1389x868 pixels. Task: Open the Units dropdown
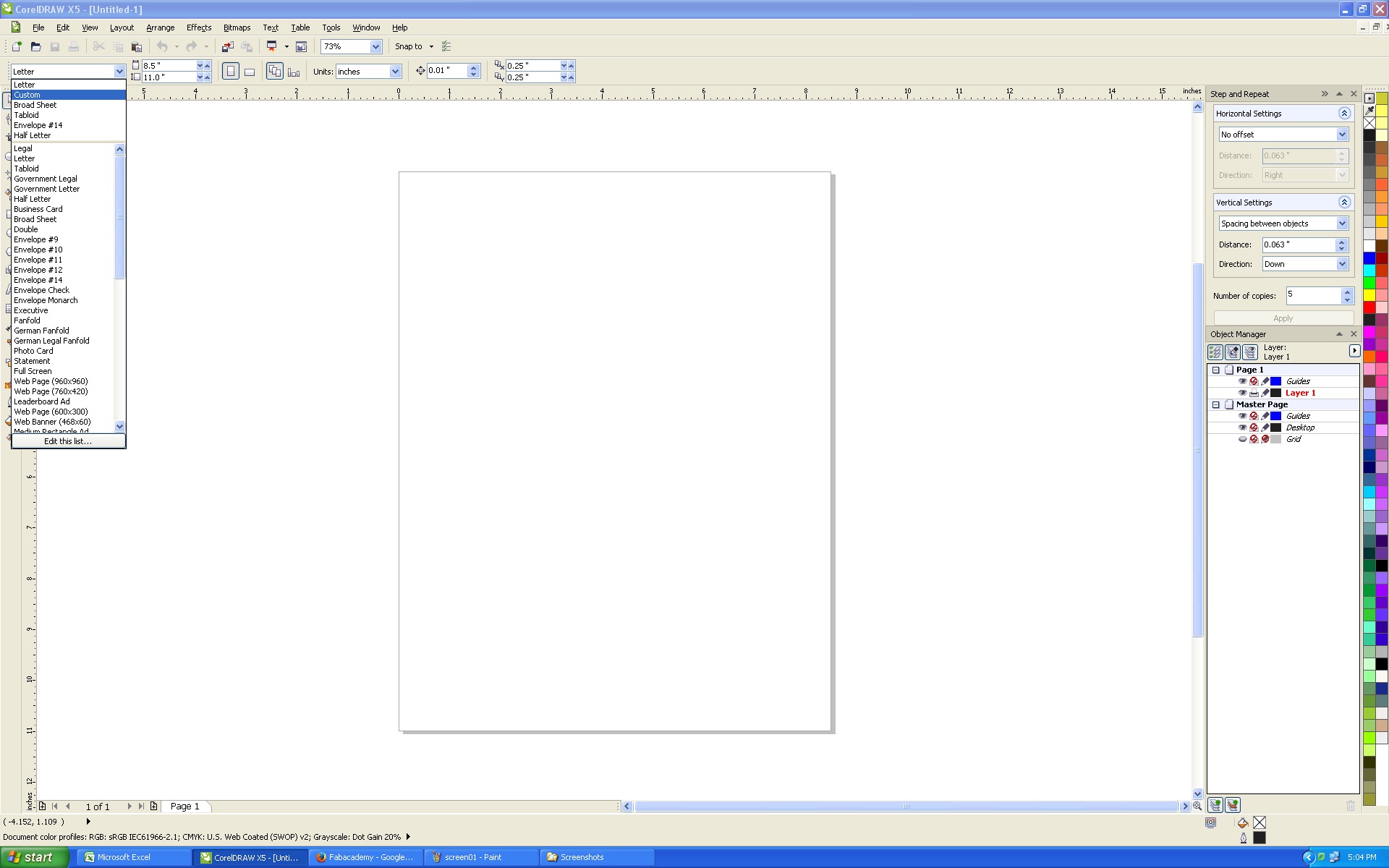[395, 72]
